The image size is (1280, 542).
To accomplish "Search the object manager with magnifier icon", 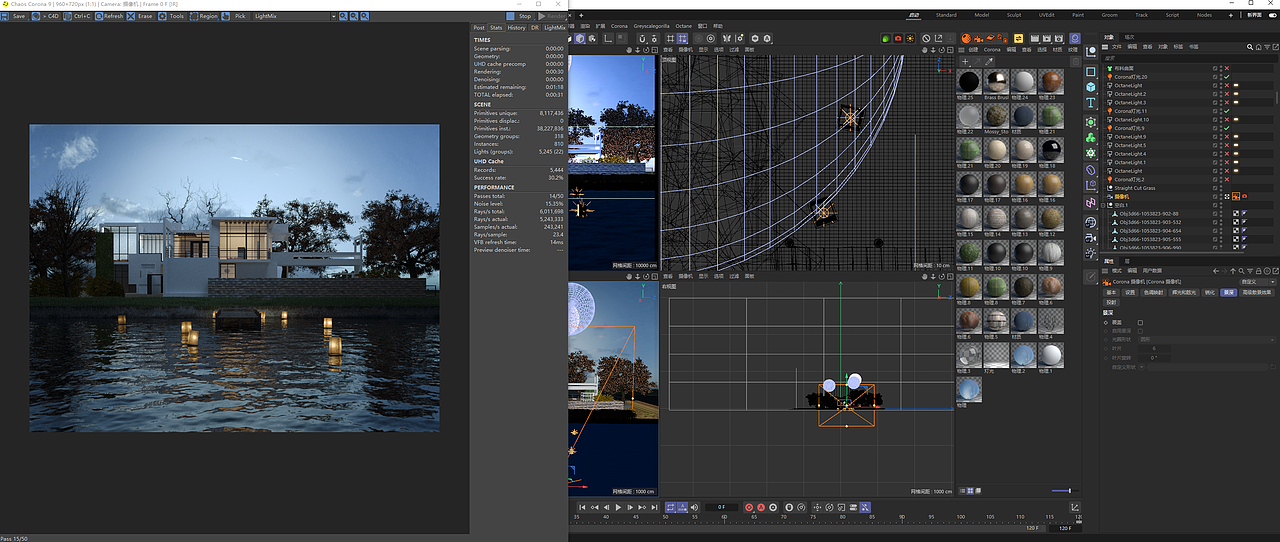I will (1250, 47).
